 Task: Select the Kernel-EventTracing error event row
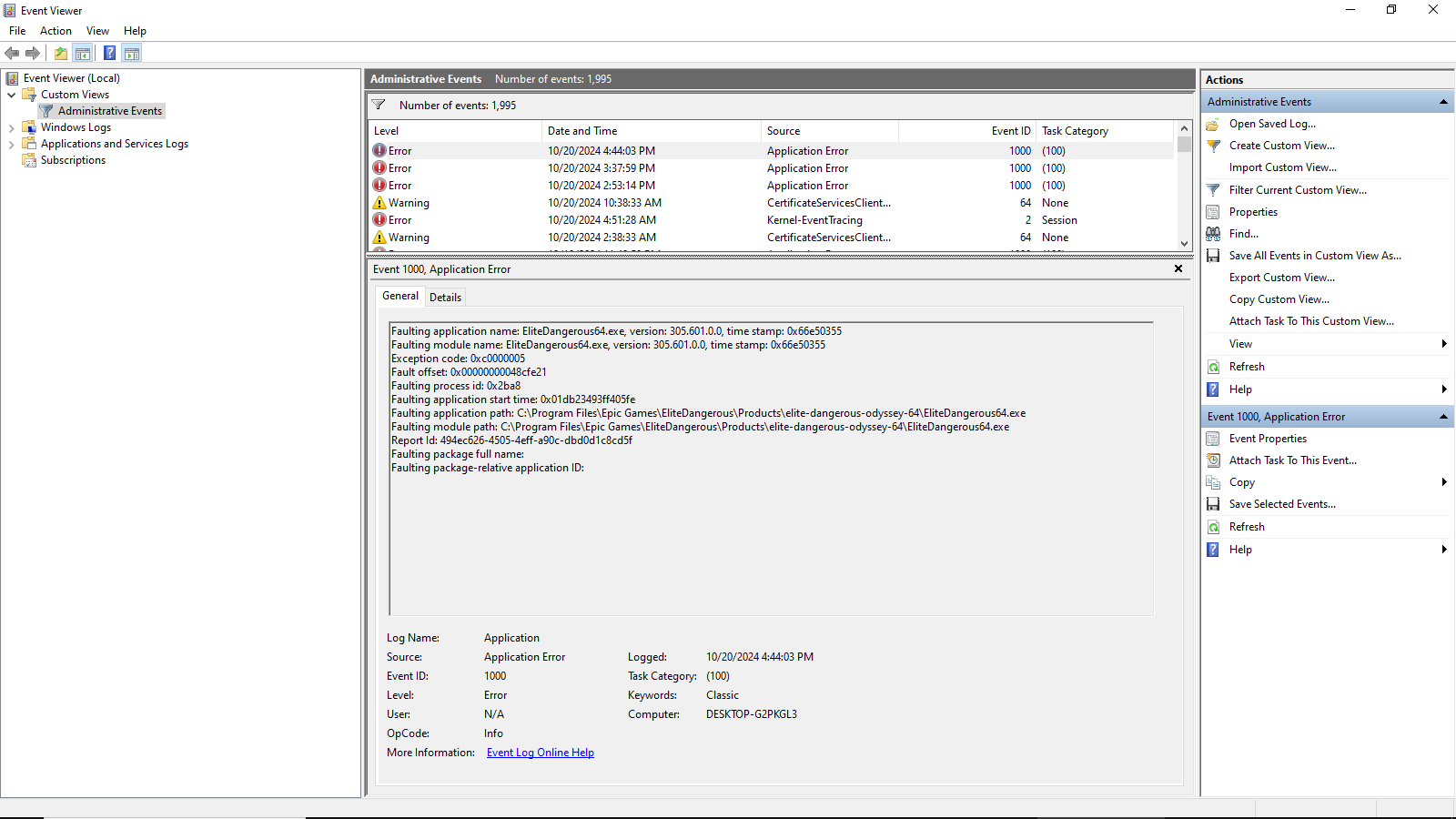pos(772,220)
